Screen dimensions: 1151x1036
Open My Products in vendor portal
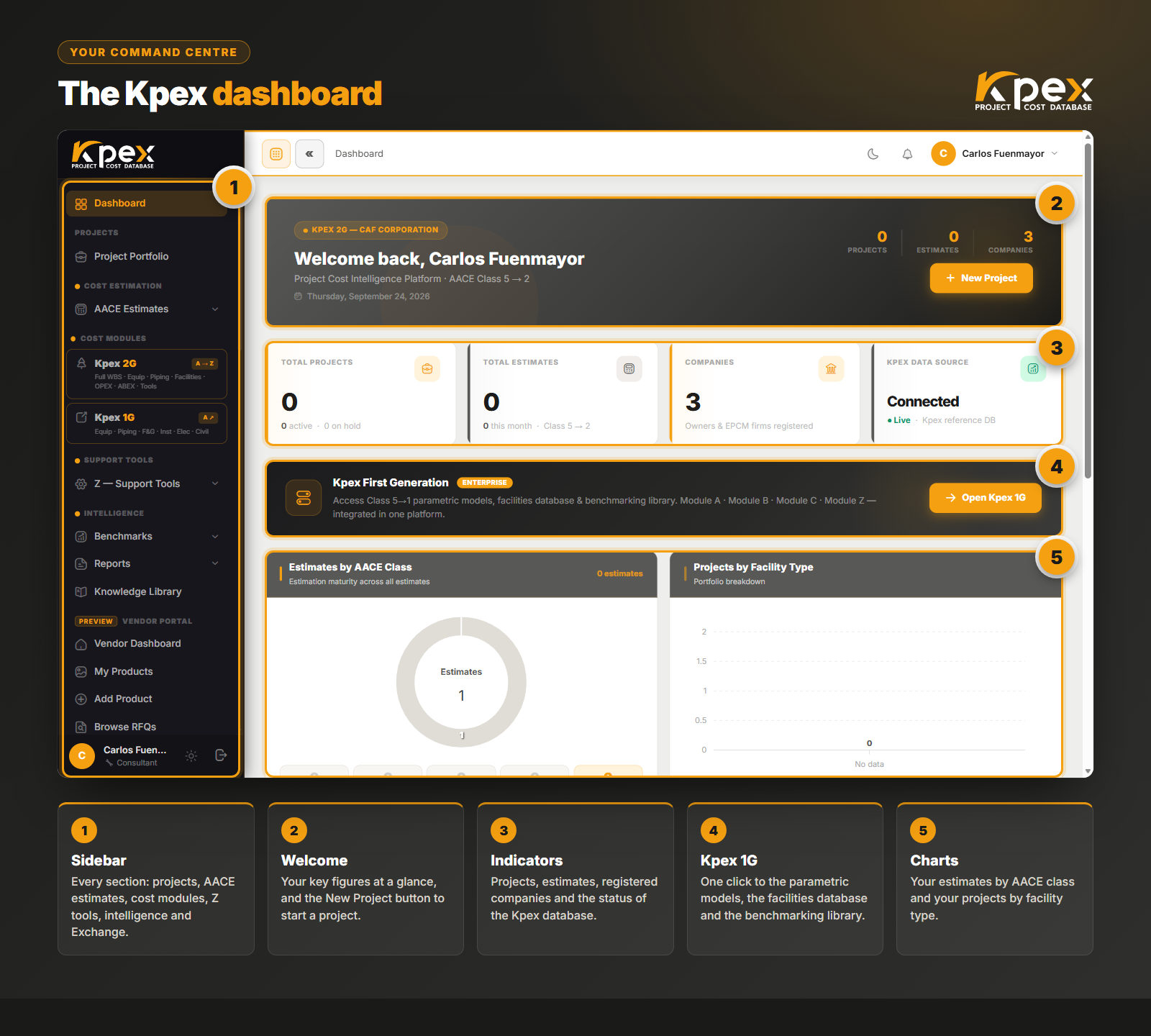tap(147, 672)
